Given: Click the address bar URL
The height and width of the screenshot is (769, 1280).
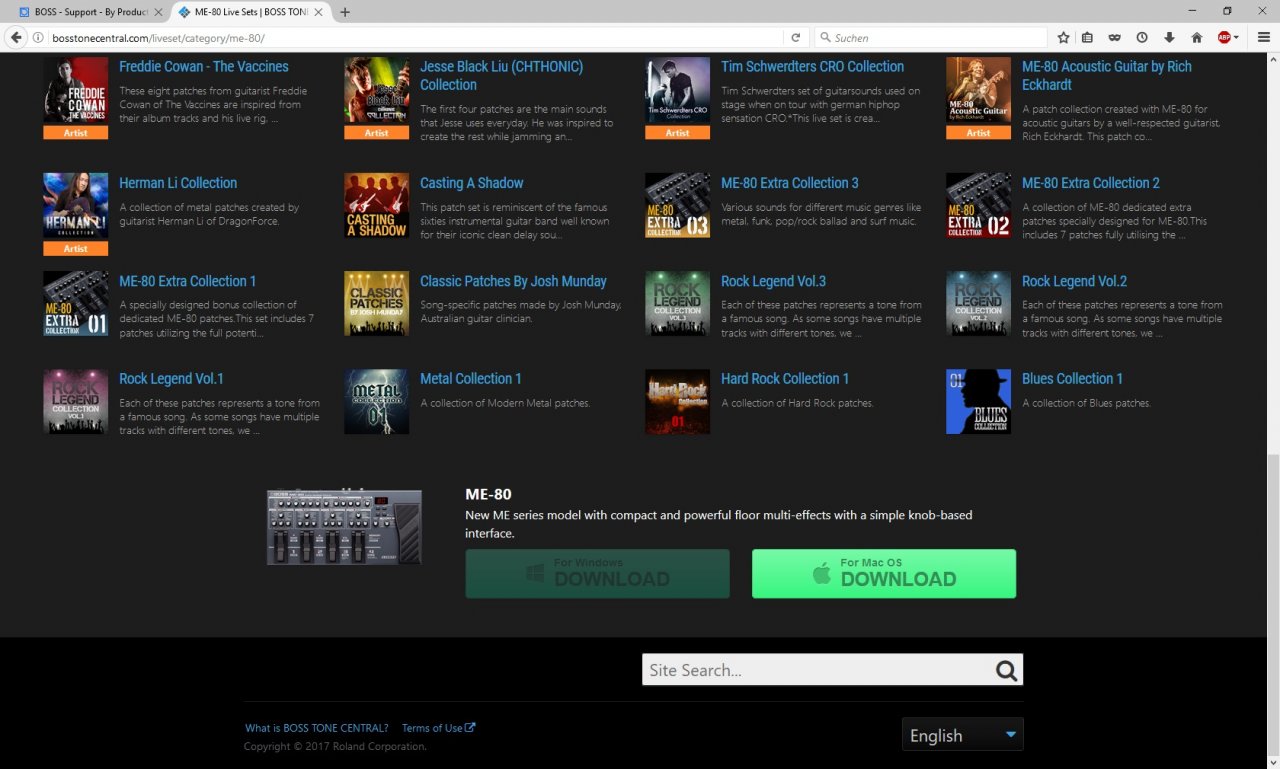Looking at the screenshot, I should pyautogui.click(x=158, y=37).
